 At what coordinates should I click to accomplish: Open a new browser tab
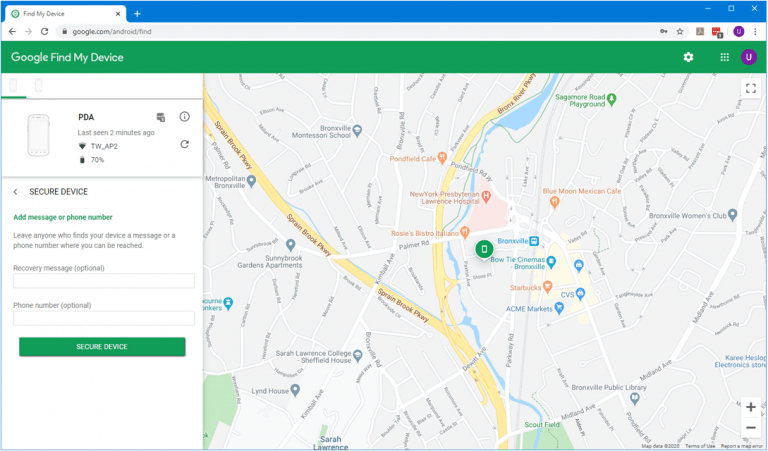137,14
